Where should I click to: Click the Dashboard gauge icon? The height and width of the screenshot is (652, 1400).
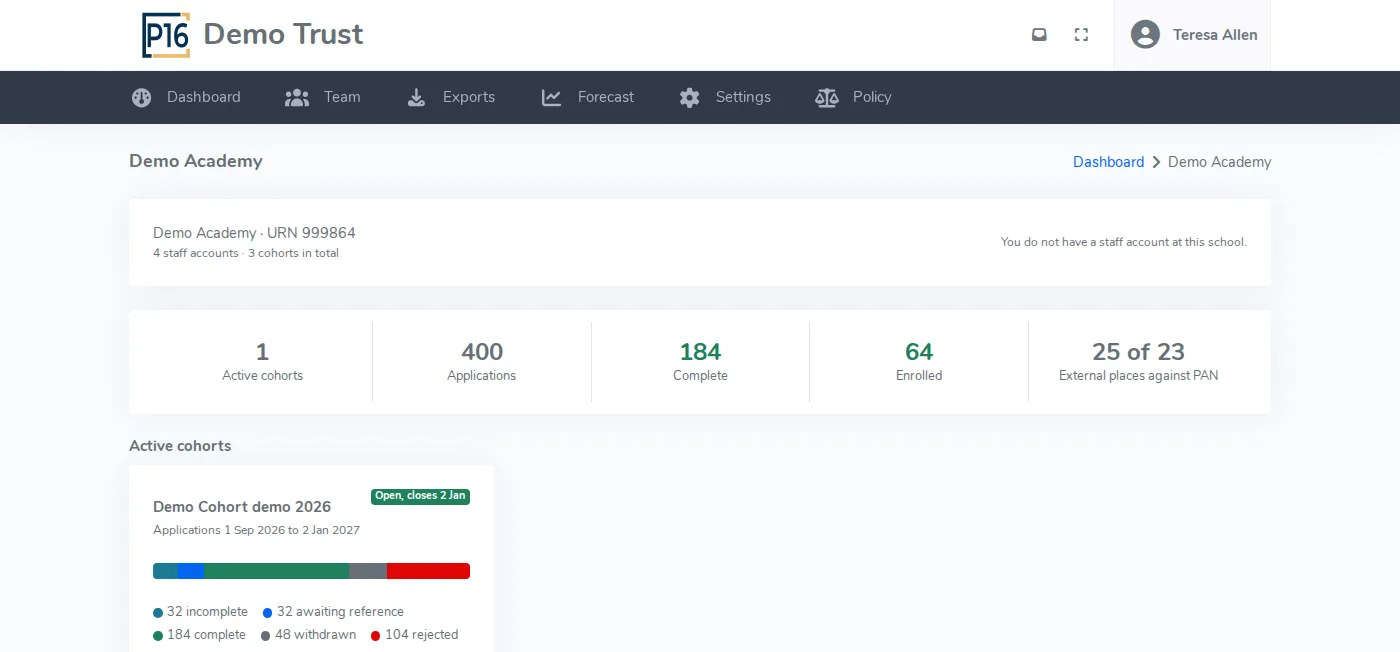click(142, 97)
